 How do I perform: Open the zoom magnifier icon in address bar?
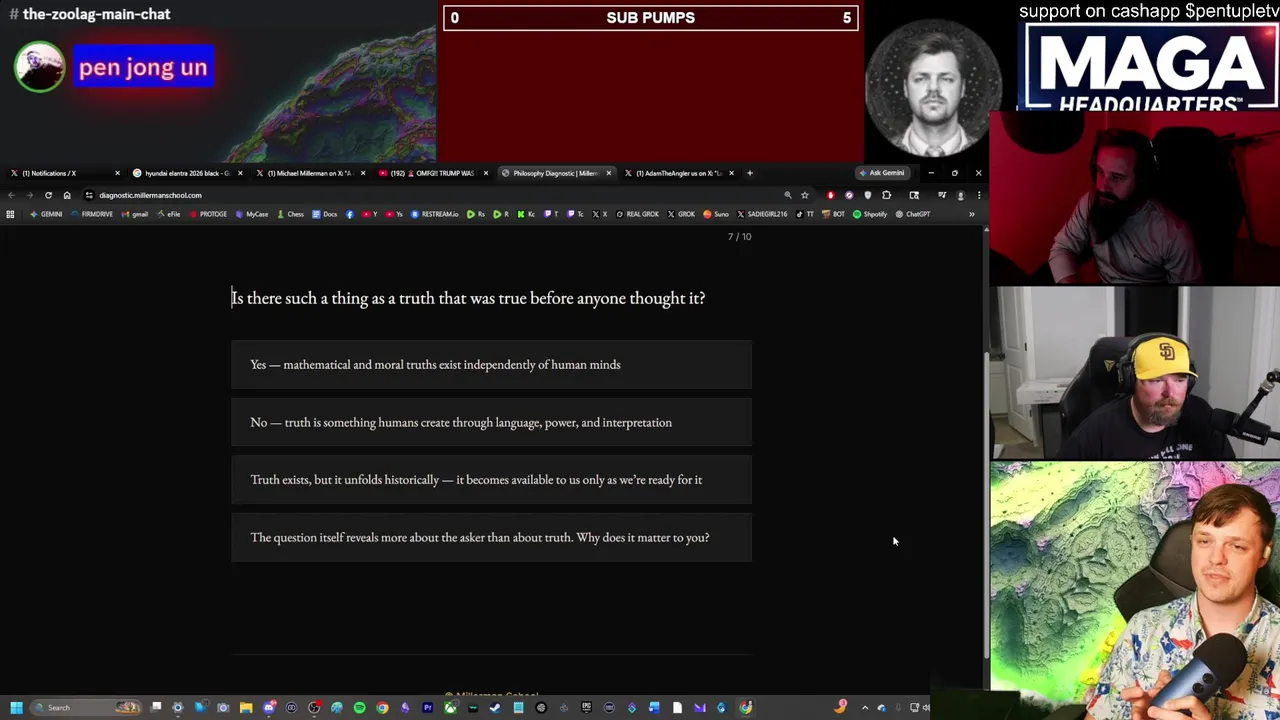[x=788, y=195]
